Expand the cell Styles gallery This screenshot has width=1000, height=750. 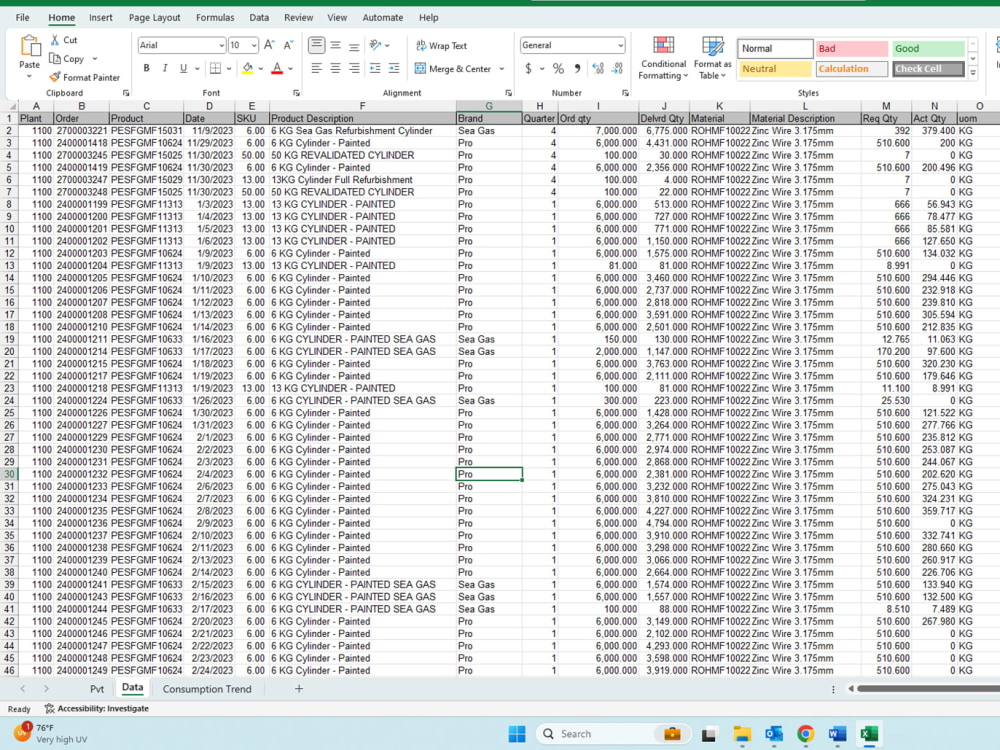click(x=973, y=73)
